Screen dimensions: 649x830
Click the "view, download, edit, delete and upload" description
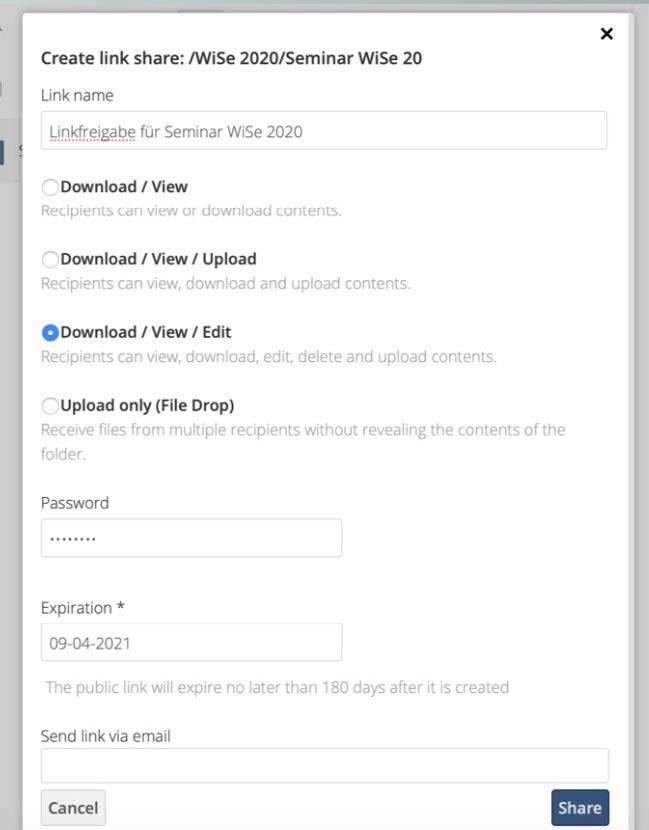tap(268, 357)
